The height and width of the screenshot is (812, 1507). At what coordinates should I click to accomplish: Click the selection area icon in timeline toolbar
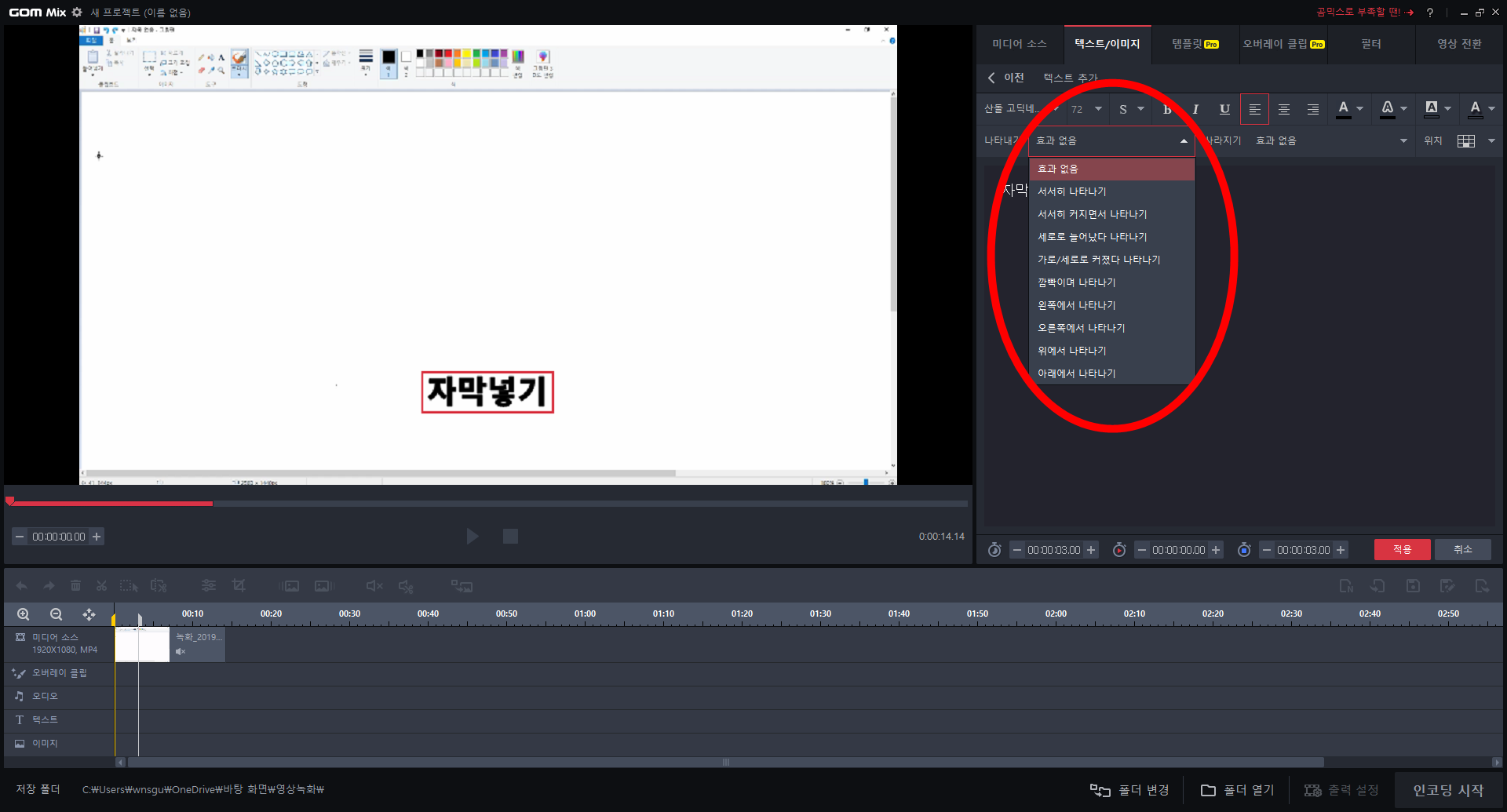pyautogui.click(x=129, y=586)
